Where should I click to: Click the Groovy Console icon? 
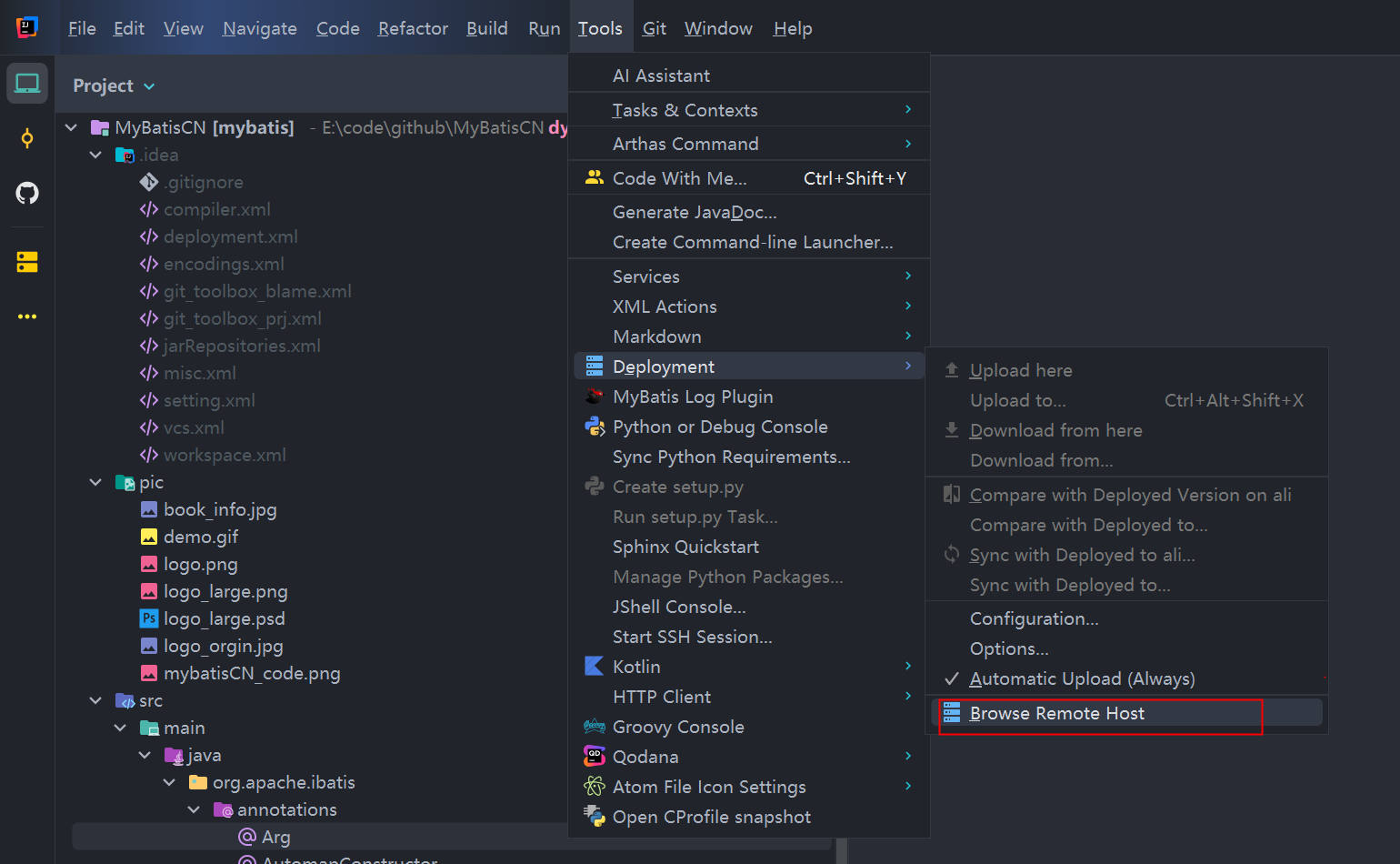tap(595, 726)
